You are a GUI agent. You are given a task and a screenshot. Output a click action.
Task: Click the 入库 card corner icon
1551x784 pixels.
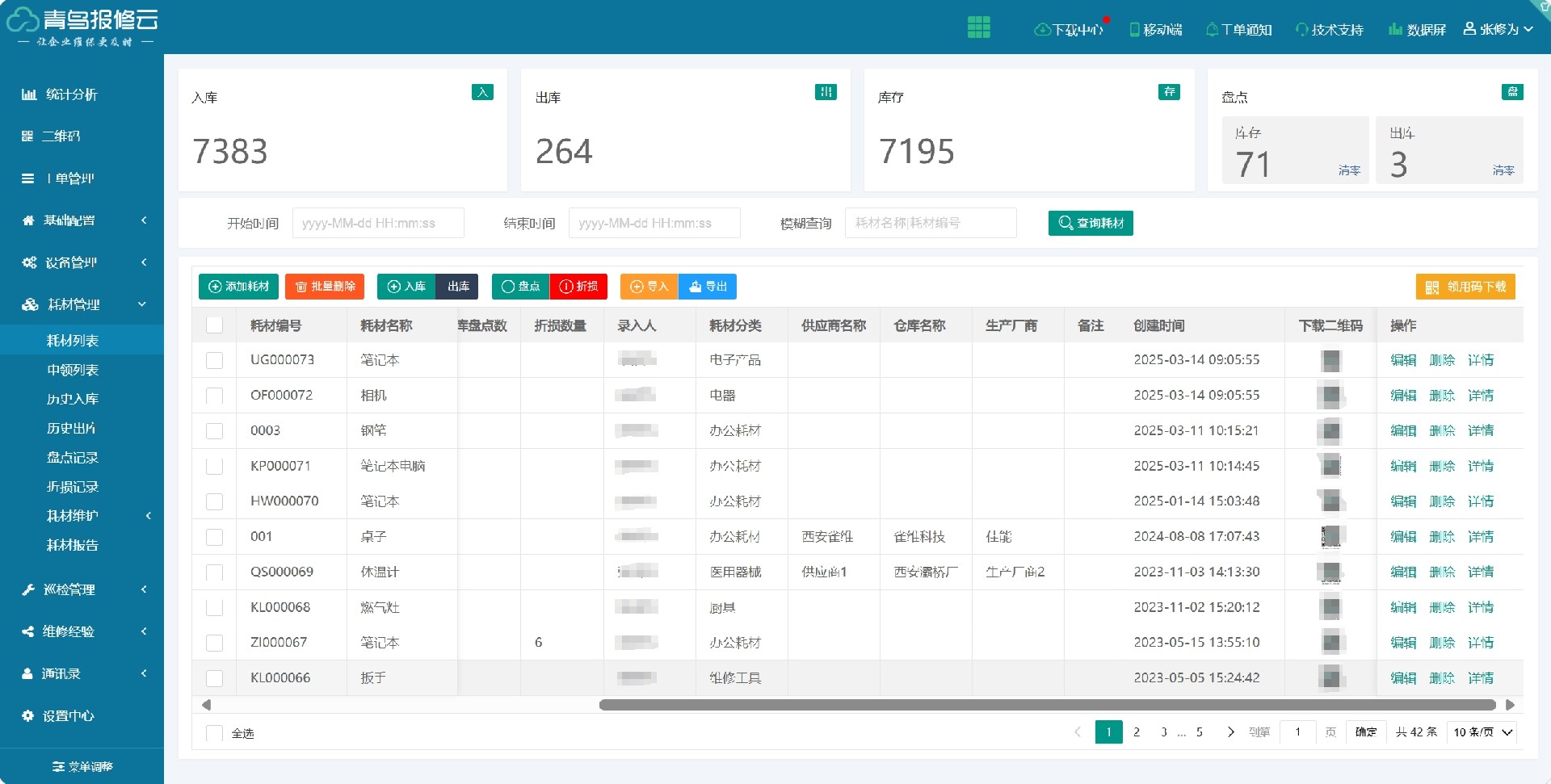pos(482,92)
